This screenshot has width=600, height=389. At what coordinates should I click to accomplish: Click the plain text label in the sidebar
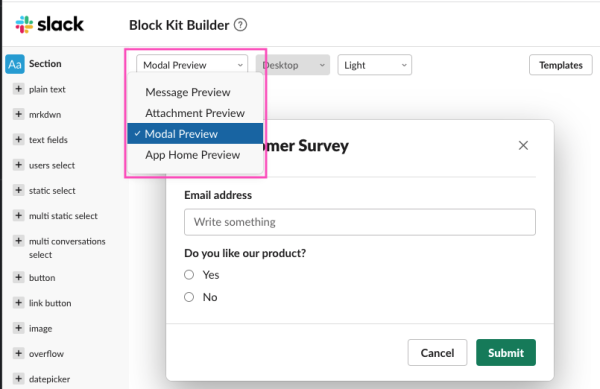(47, 89)
